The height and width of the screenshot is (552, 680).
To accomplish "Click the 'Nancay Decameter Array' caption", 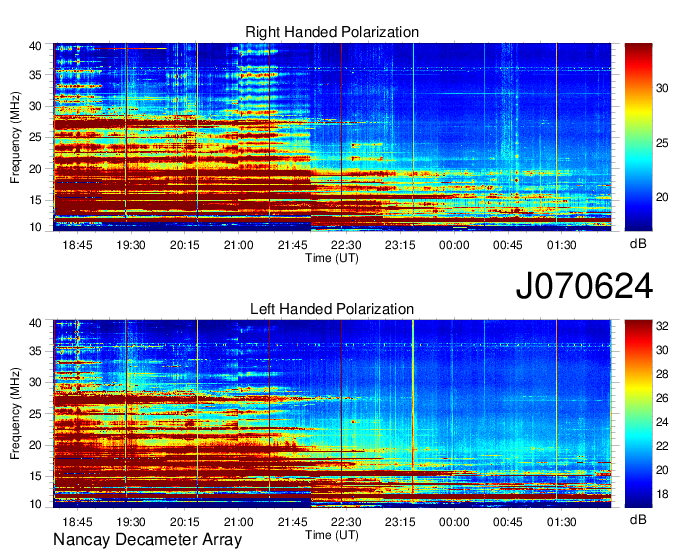I will pos(147,540).
